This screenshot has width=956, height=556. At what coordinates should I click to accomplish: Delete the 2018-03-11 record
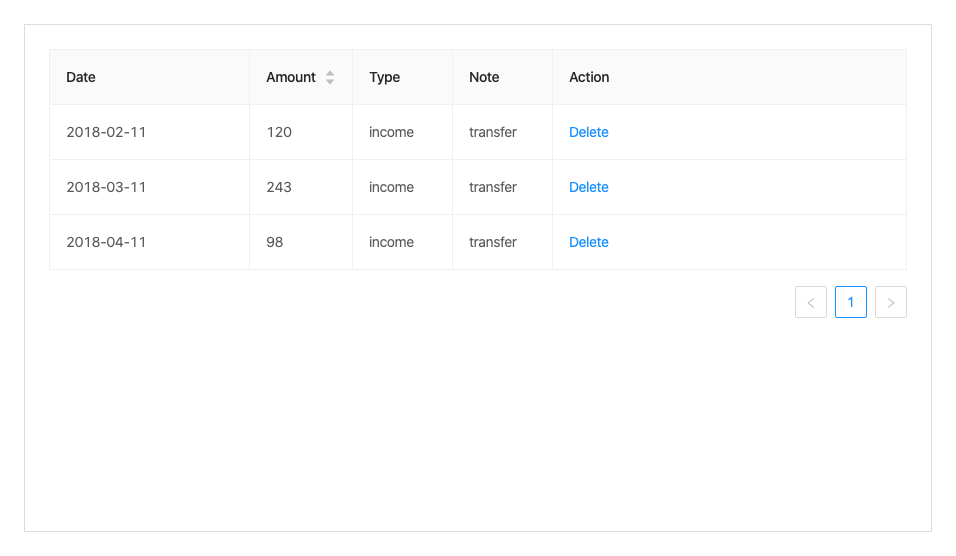589,187
